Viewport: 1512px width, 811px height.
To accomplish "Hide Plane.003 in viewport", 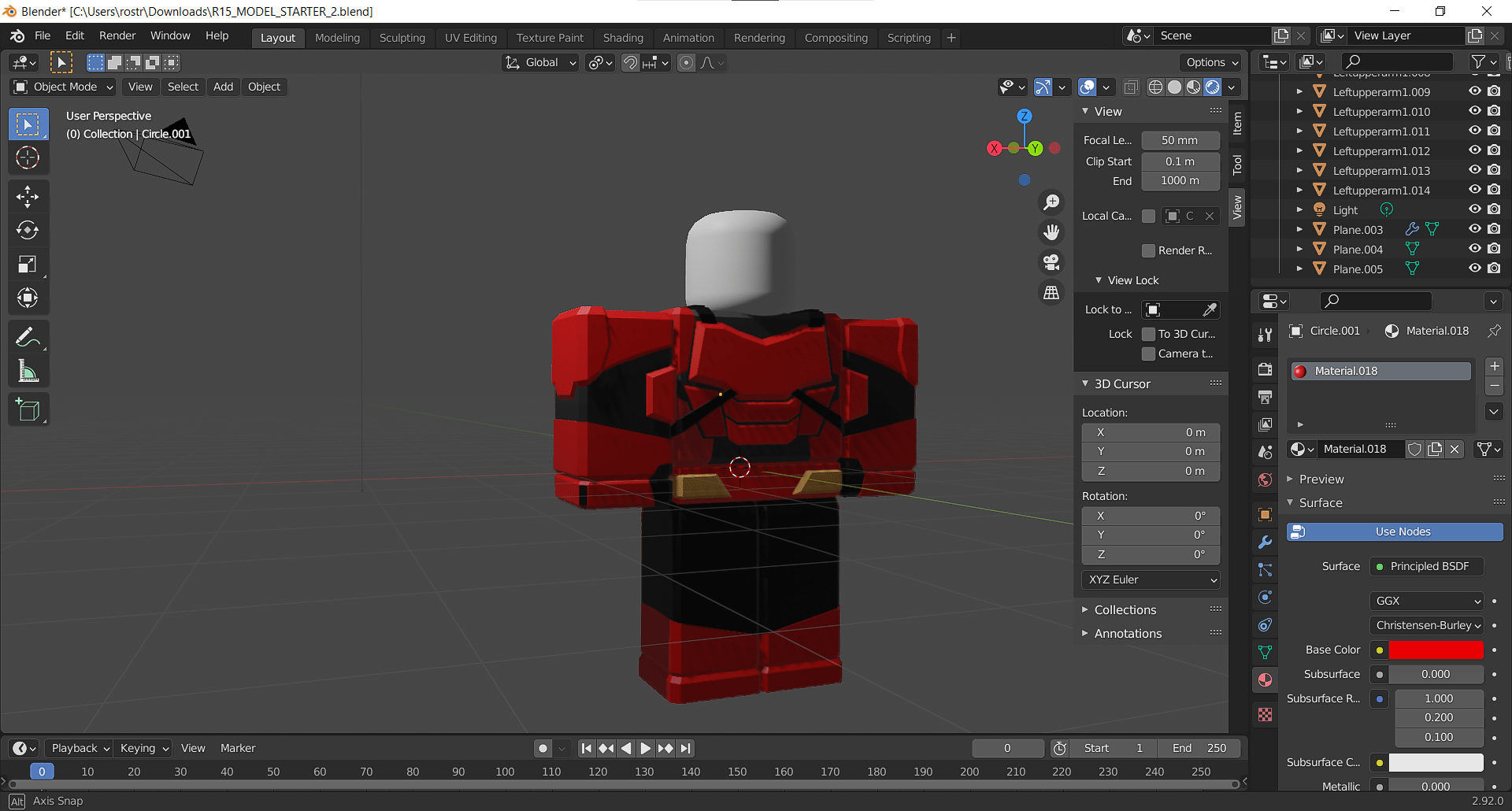I will tap(1475, 229).
